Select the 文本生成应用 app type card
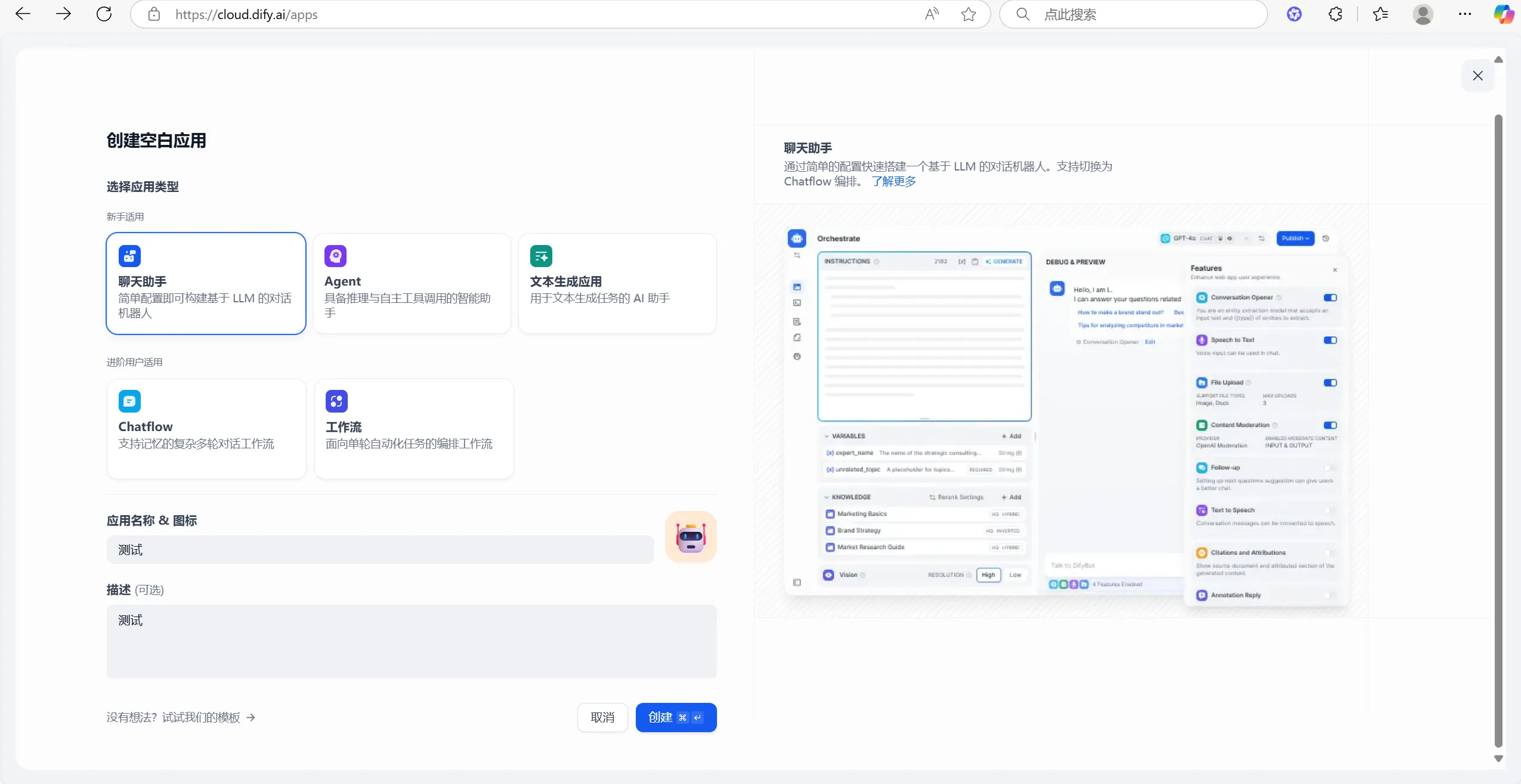The width and height of the screenshot is (1521, 784). point(617,283)
